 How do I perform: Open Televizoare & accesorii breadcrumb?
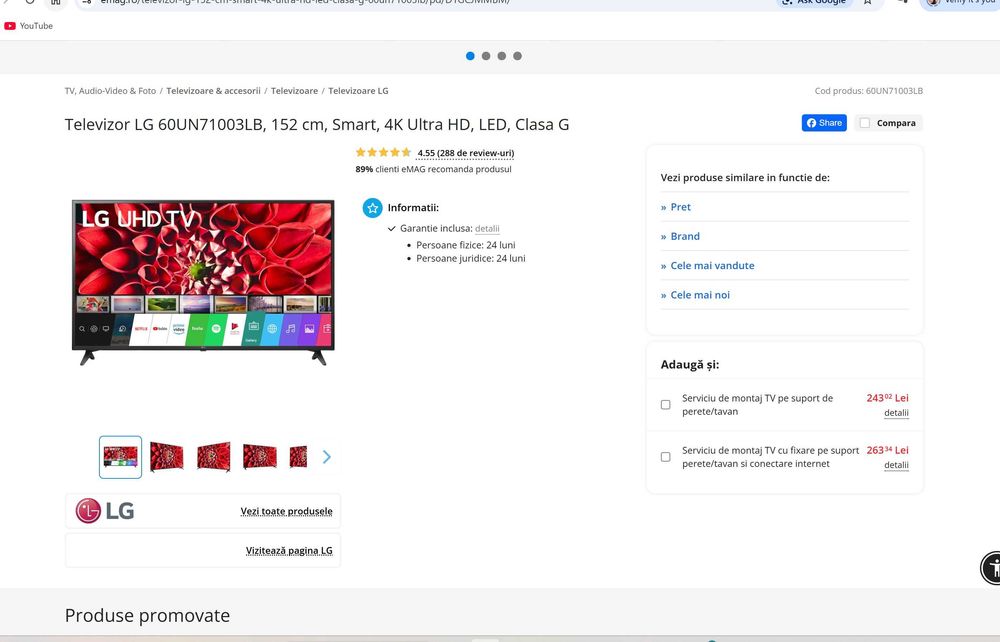point(214,91)
